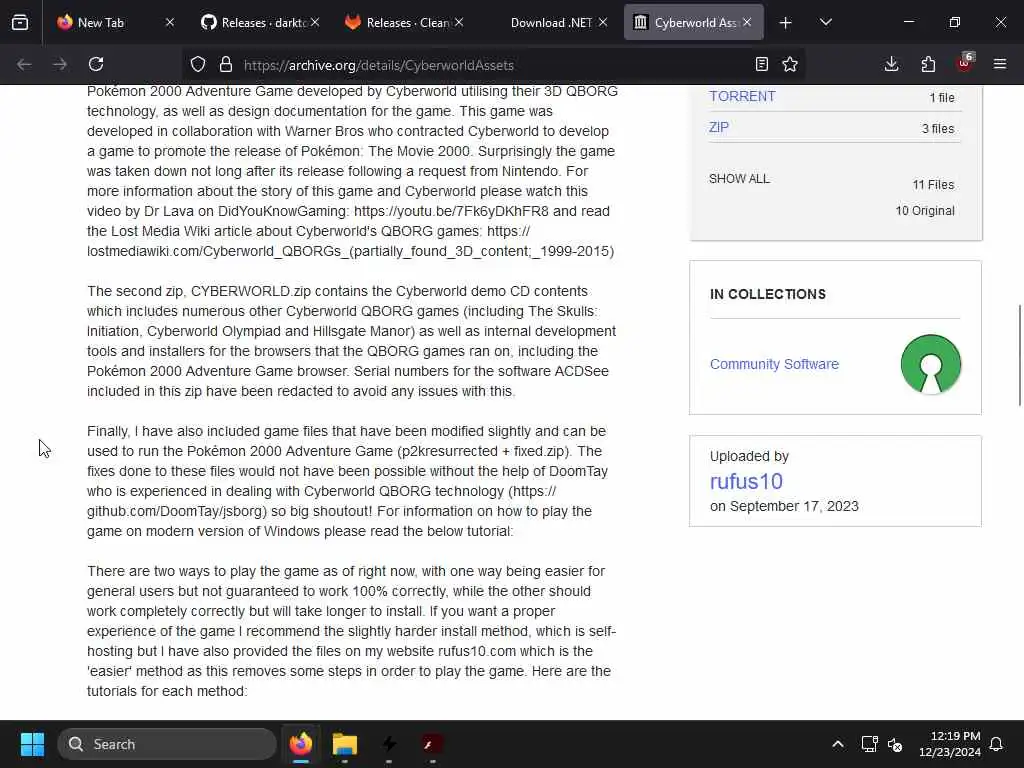Click the '10 Original' count text
The image size is (1024, 768).
pyautogui.click(x=925, y=211)
